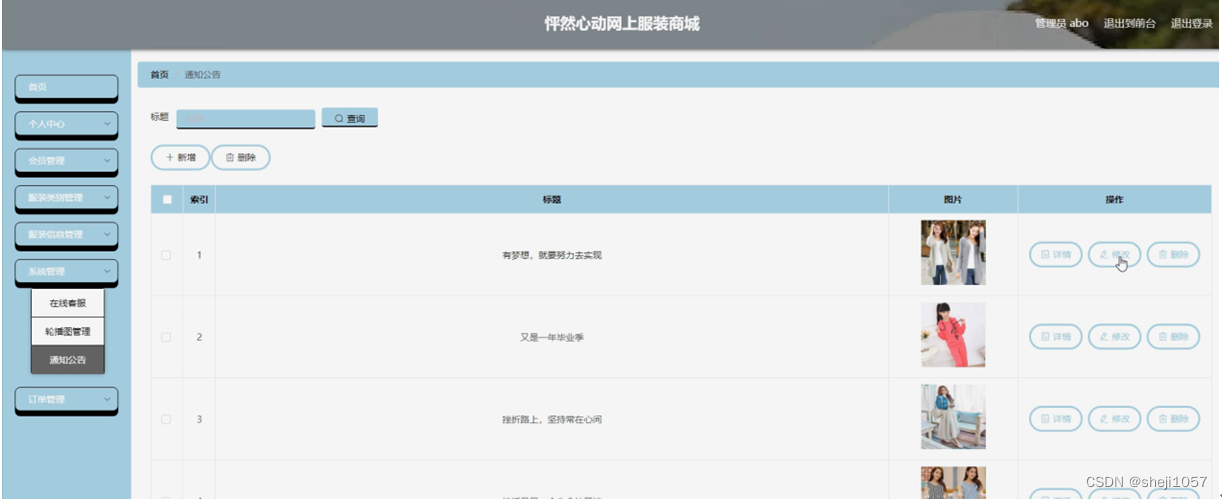The image size is (1222, 499).
Task: Open 详情 for 又是一年毕业季 row
Action: coord(1055,337)
